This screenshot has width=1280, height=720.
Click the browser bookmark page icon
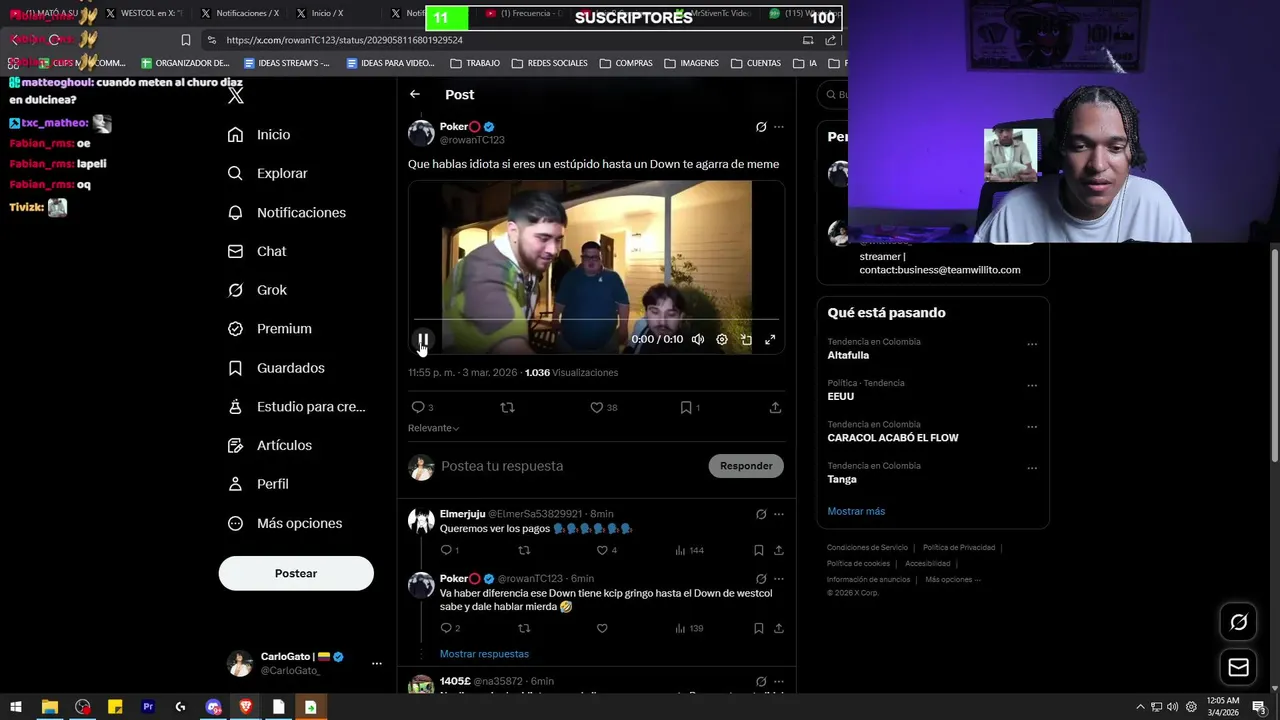(185, 40)
